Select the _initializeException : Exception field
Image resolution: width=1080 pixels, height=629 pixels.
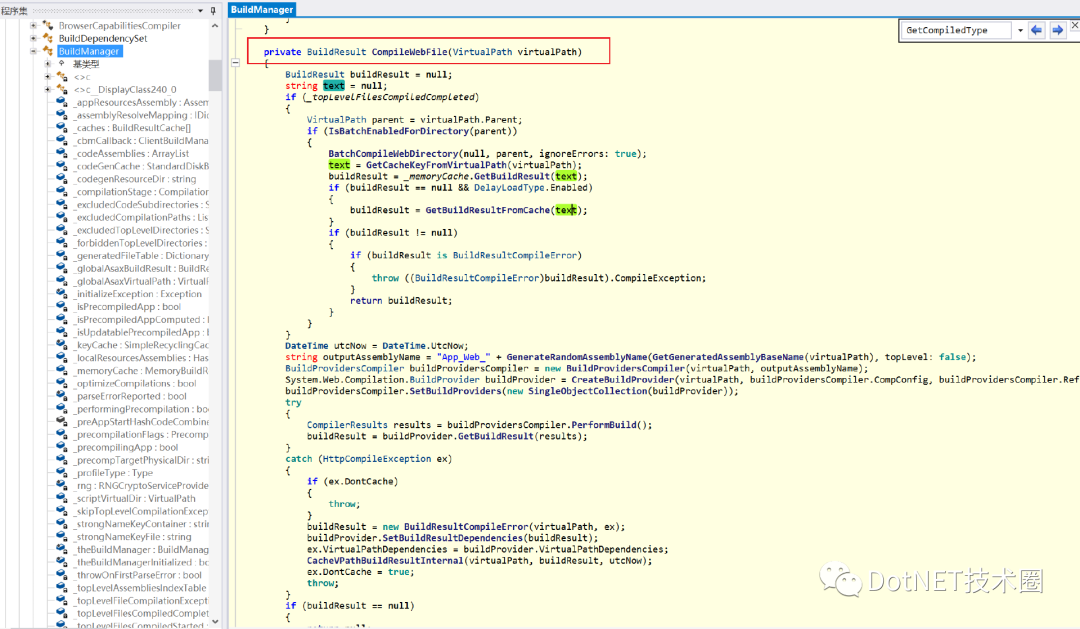[138, 294]
